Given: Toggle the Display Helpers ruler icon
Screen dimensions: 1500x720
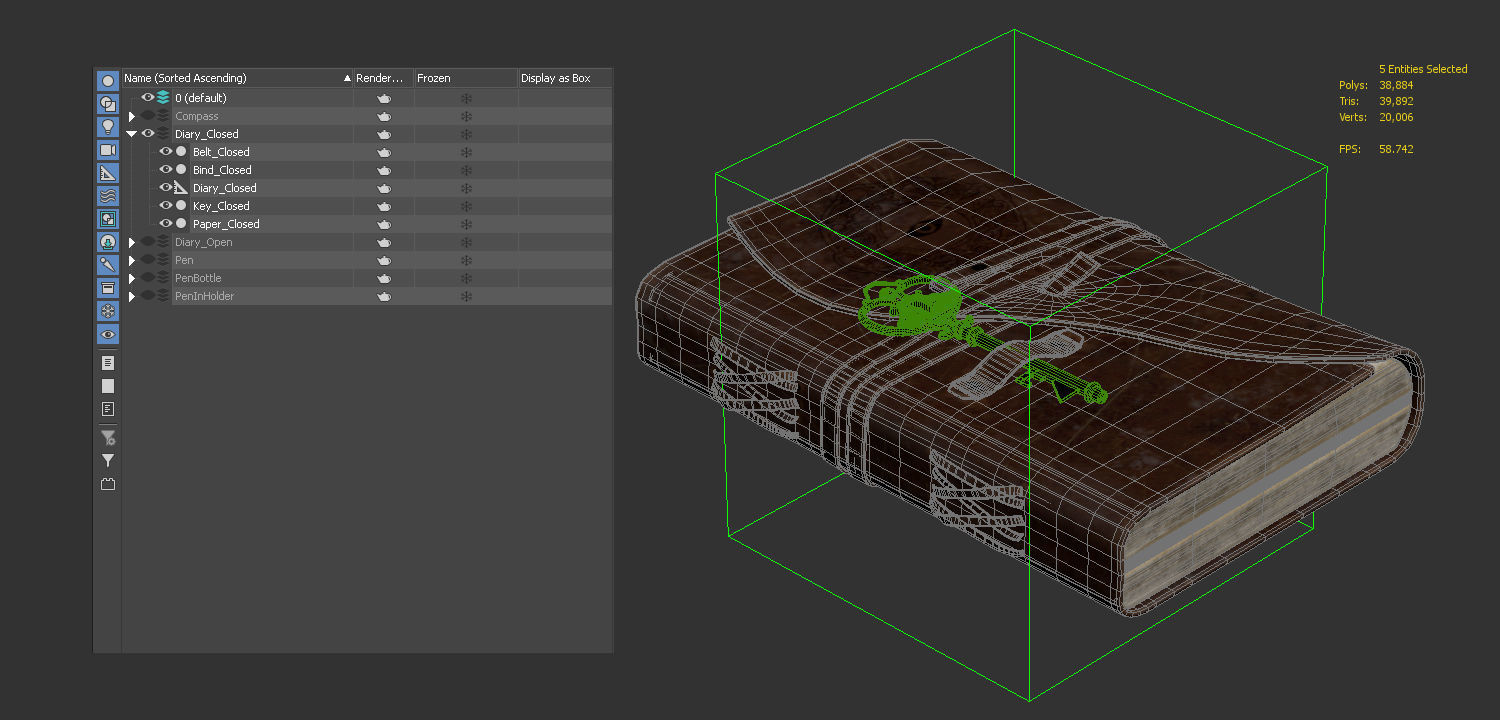Looking at the screenshot, I should [108, 173].
